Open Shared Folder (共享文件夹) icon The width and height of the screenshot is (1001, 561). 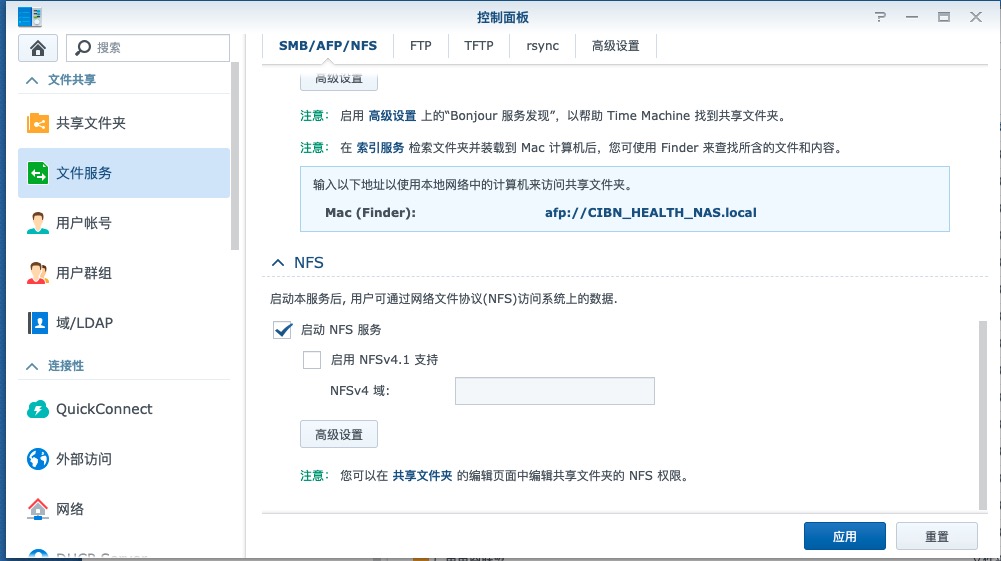pyautogui.click(x=38, y=123)
